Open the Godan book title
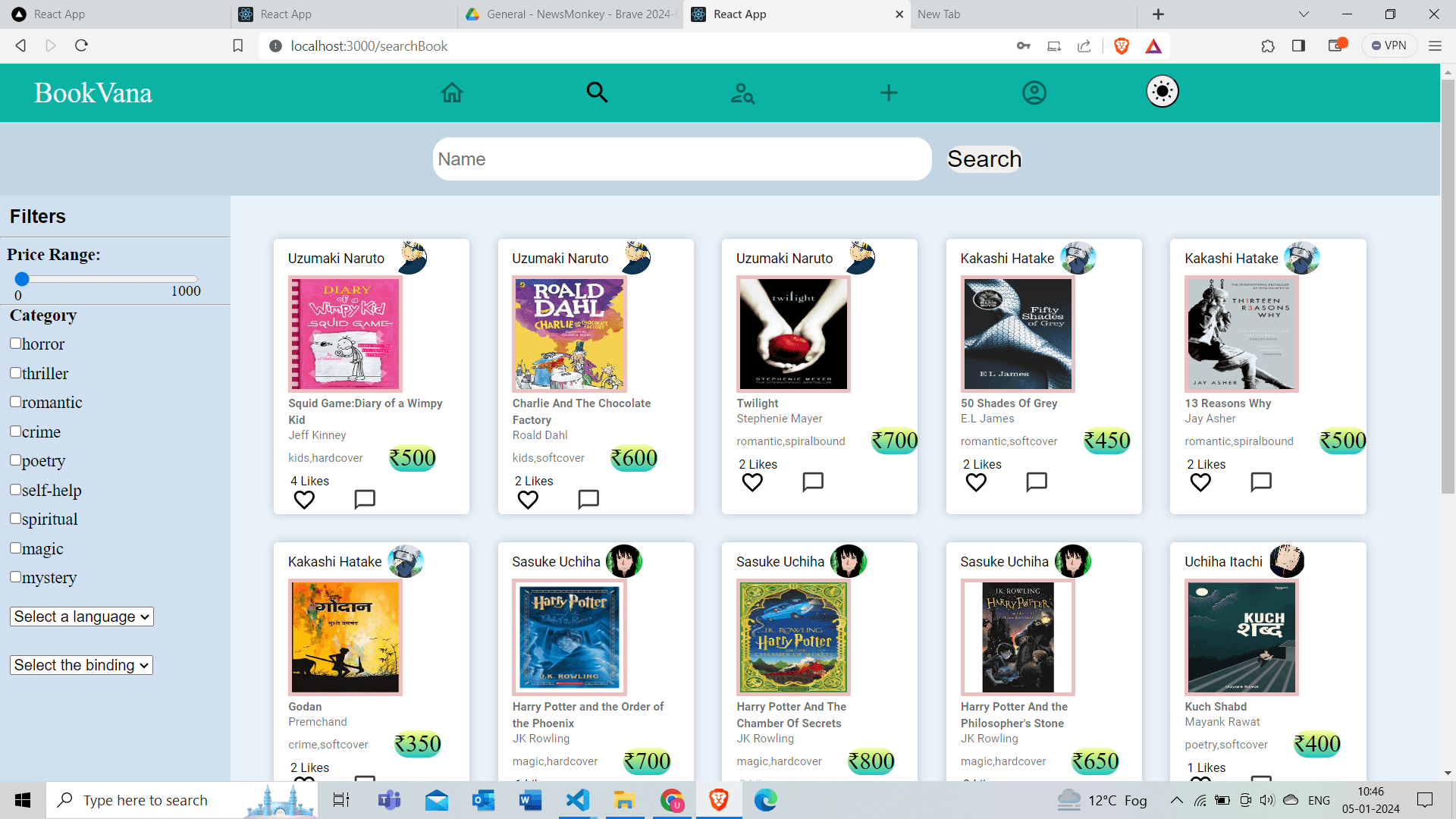The width and height of the screenshot is (1456, 819). pos(305,707)
